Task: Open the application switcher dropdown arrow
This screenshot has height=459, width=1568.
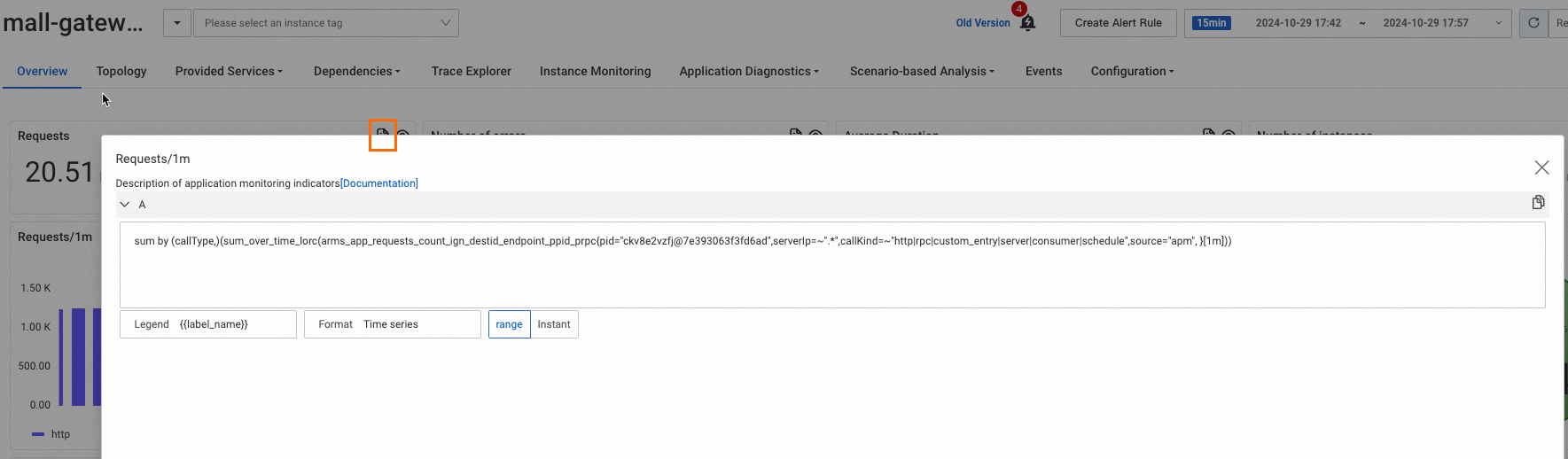Action: pyautogui.click(x=177, y=23)
